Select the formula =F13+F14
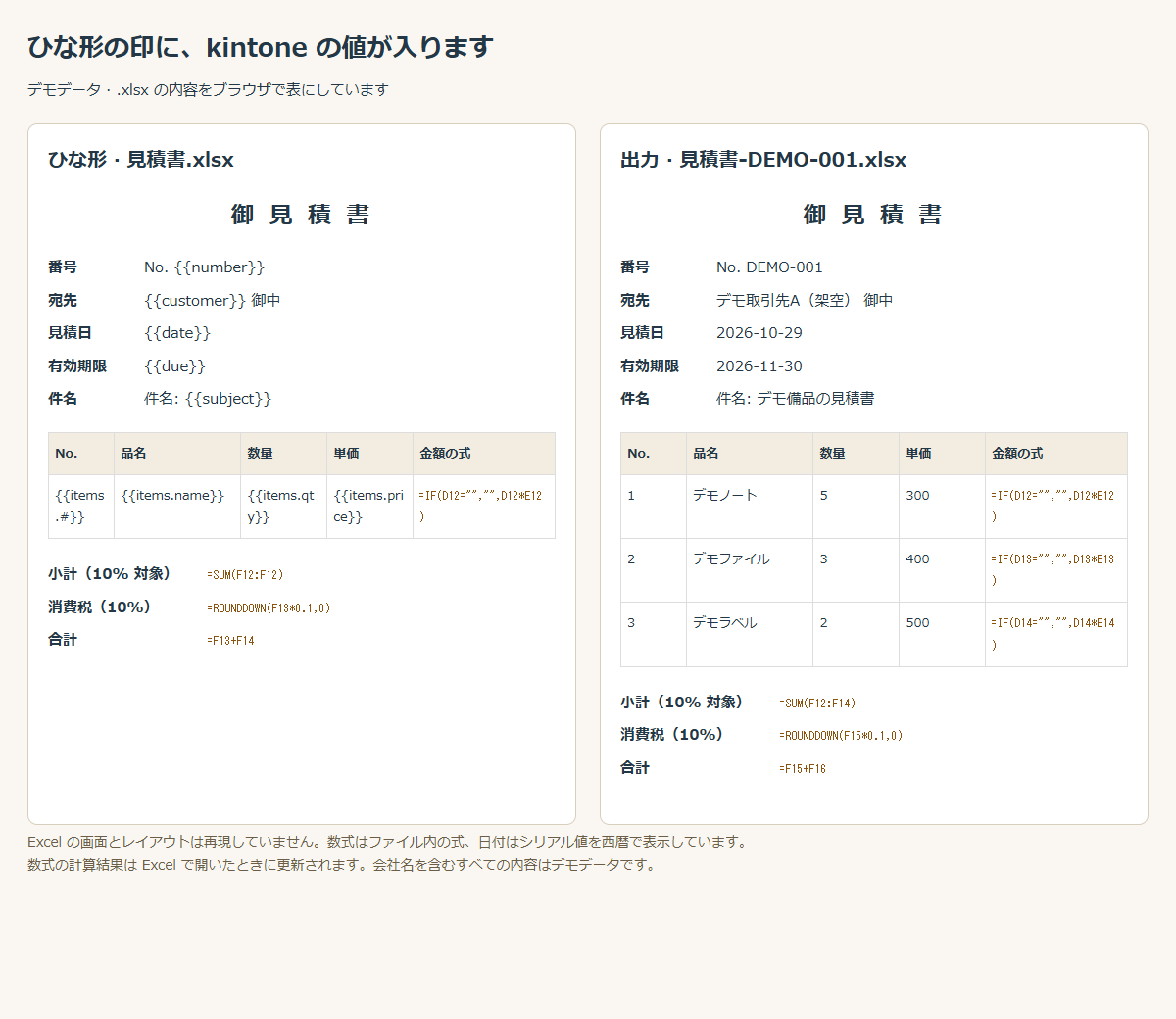 click(230, 641)
